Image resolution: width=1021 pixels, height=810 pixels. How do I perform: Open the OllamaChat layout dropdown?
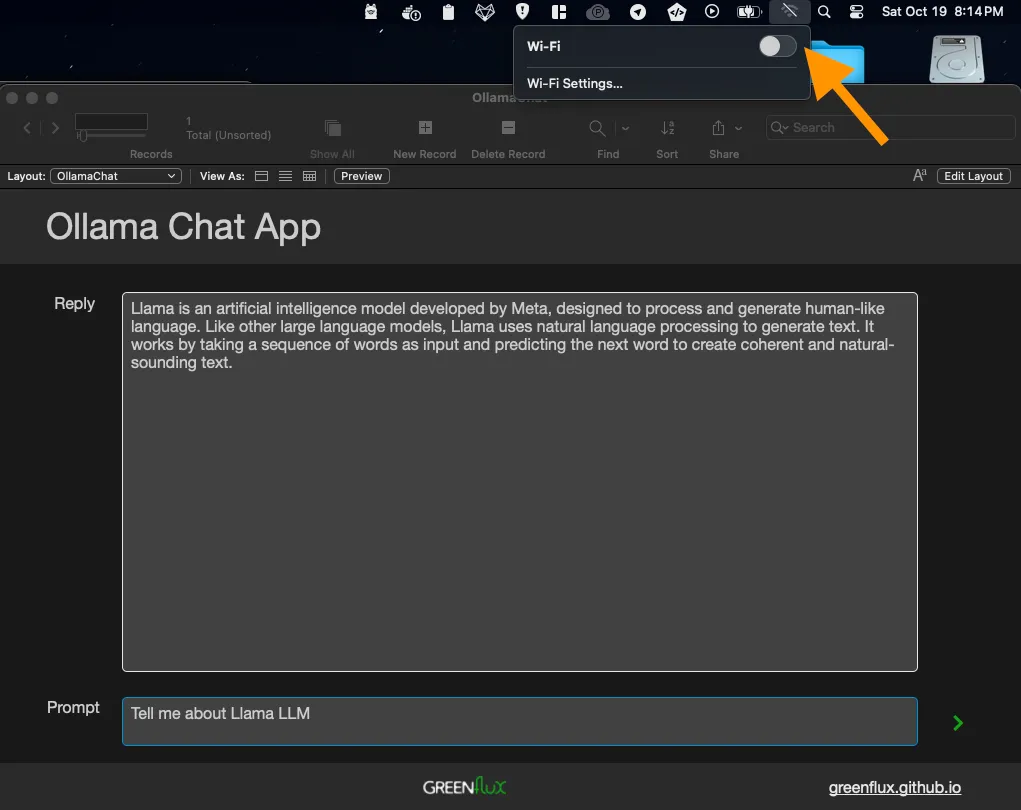pyautogui.click(x=116, y=176)
